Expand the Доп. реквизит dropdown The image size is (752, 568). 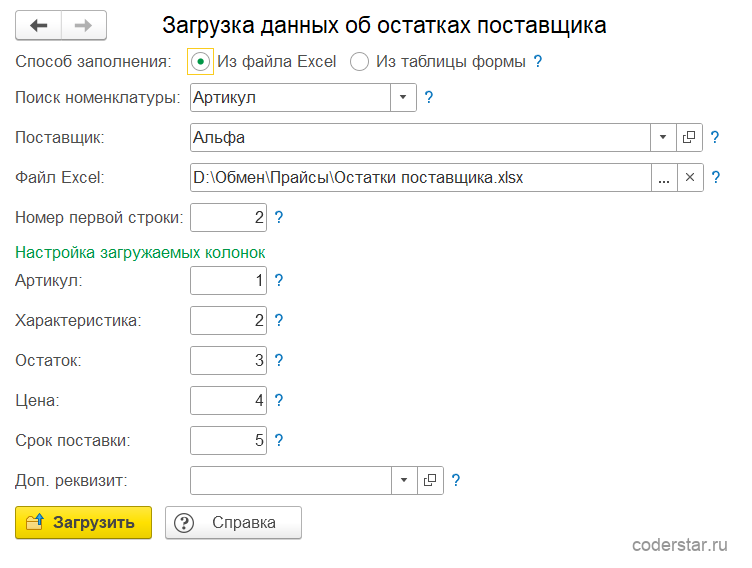(404, 480)
